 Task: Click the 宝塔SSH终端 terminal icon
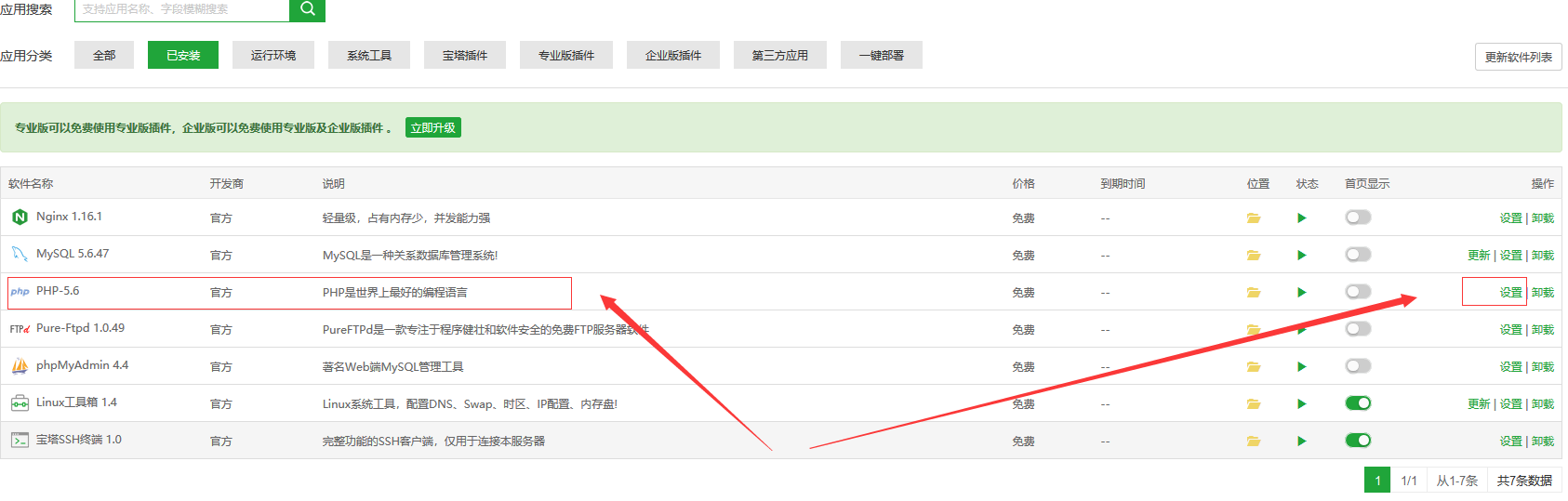coord(20,440)
